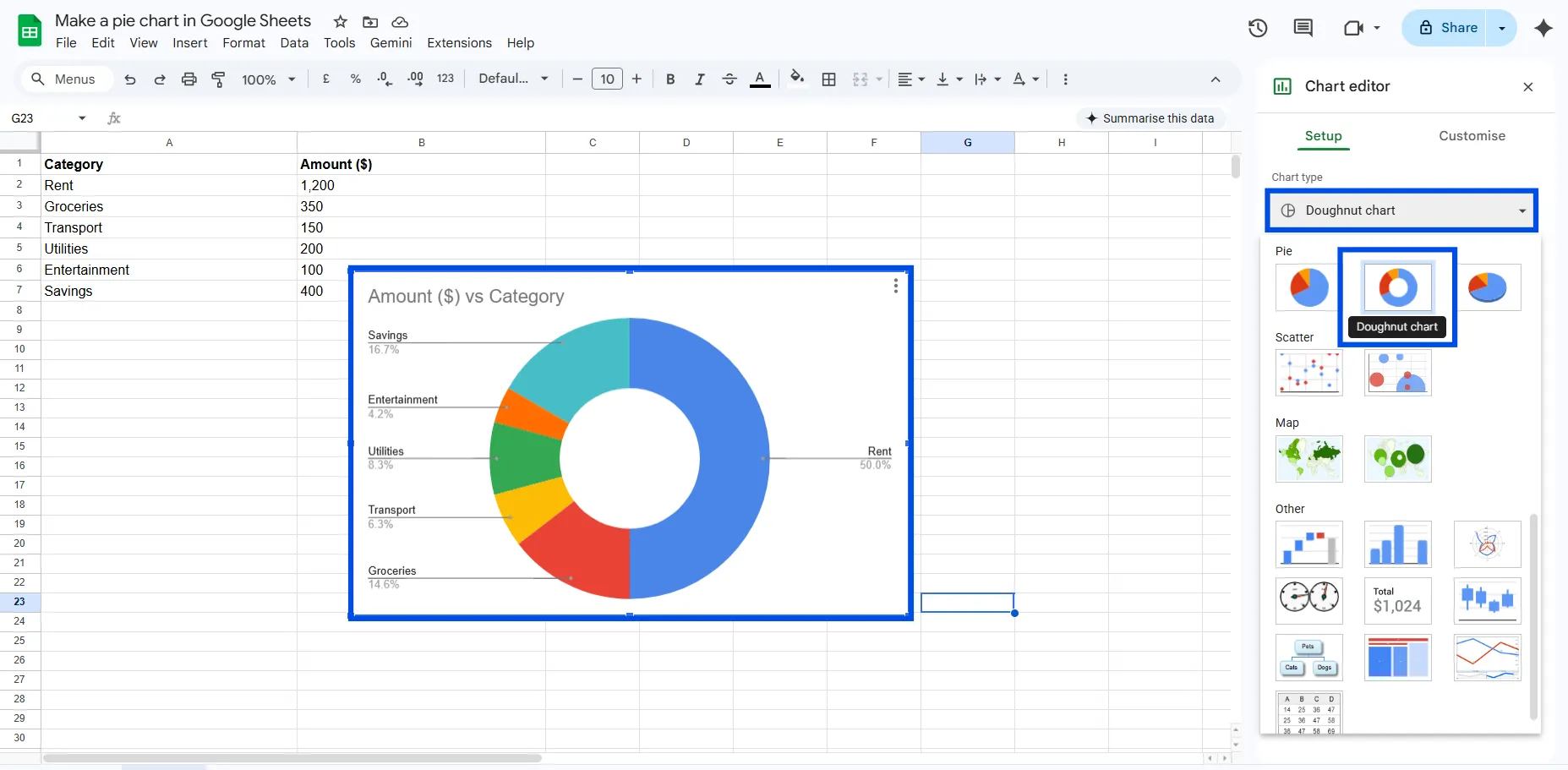Open the Extensions menu
The image size is (1568, 770).
(459, 42)
